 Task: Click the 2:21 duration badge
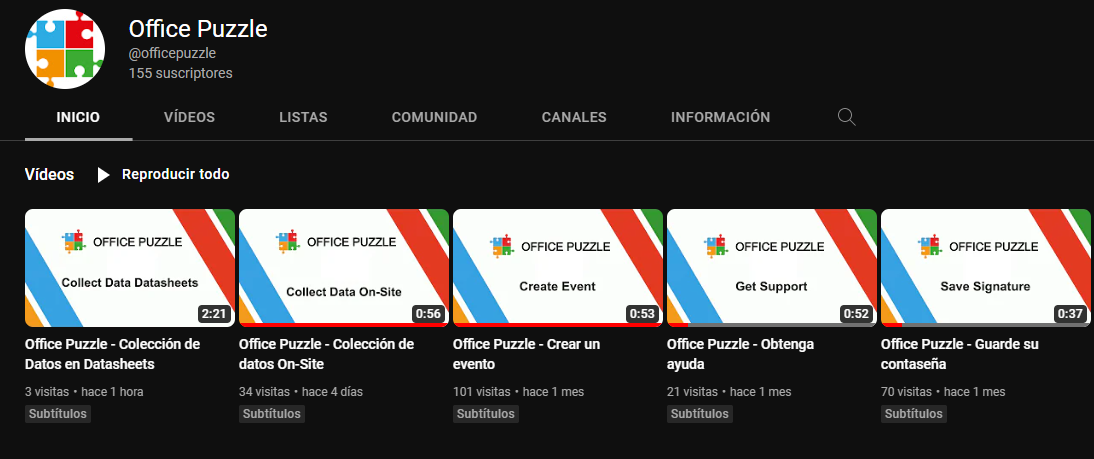coord(214,314)
